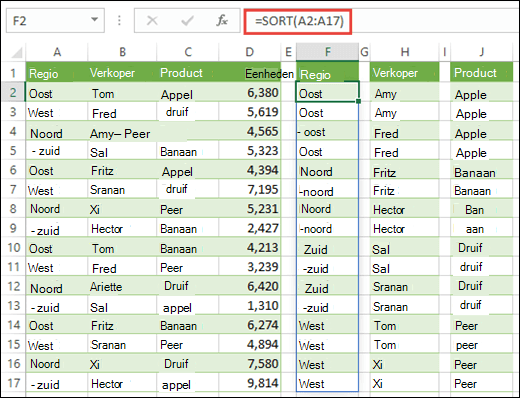520x398 pixels.
Task: Click the Eenheden header cell
Action: [250, 73]
